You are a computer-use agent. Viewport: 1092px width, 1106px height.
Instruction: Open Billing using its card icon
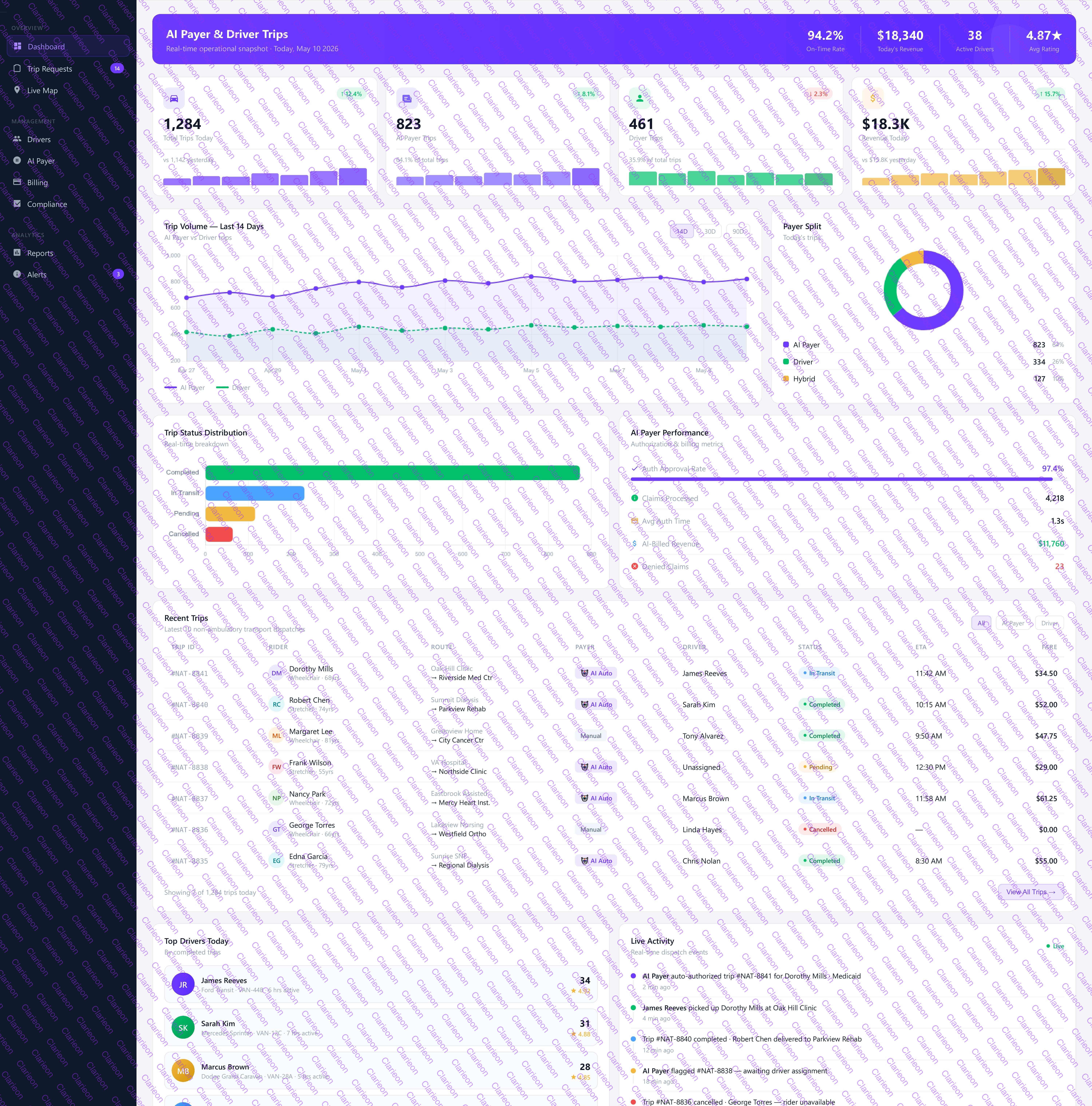tap(17, 182)
